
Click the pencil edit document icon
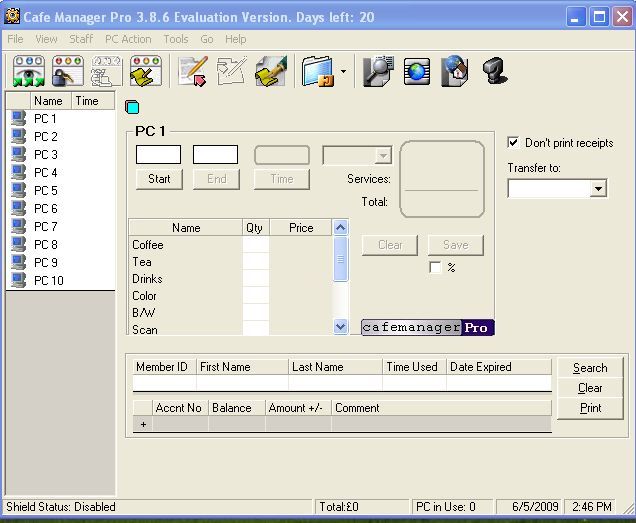coord(193,71)
